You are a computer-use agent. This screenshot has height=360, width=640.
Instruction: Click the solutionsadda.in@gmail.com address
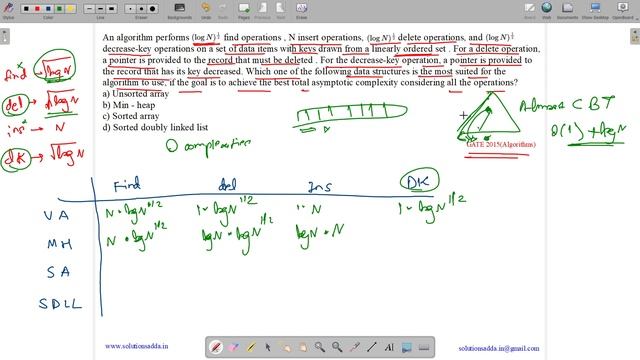click(x=499, y=349)
